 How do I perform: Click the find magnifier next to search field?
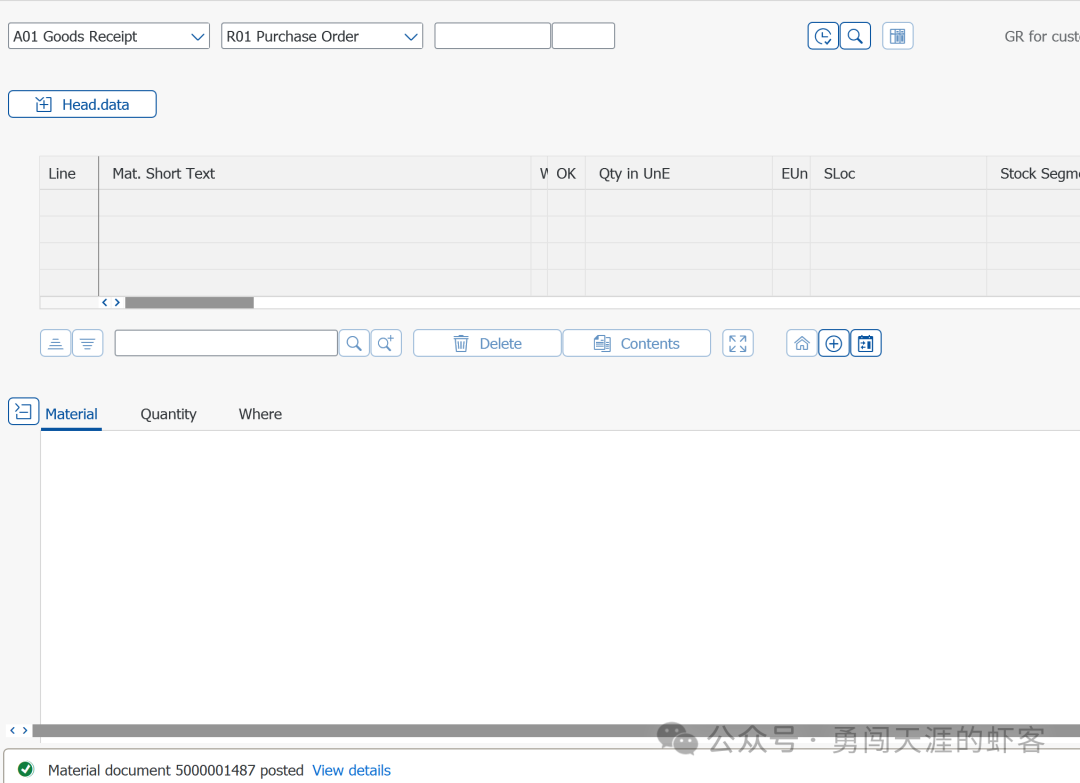coord(354,343)
